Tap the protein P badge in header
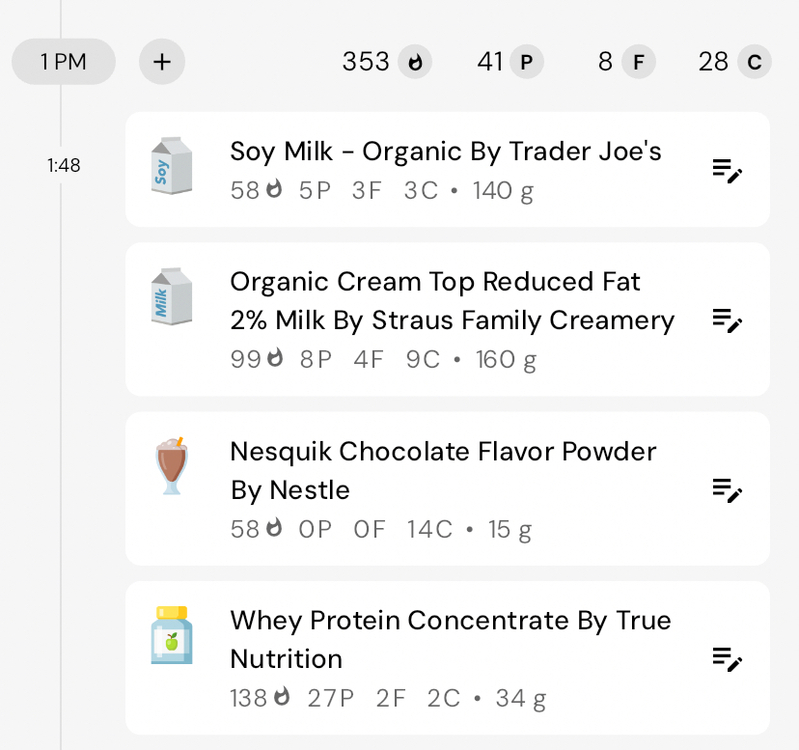 point(526,62)
